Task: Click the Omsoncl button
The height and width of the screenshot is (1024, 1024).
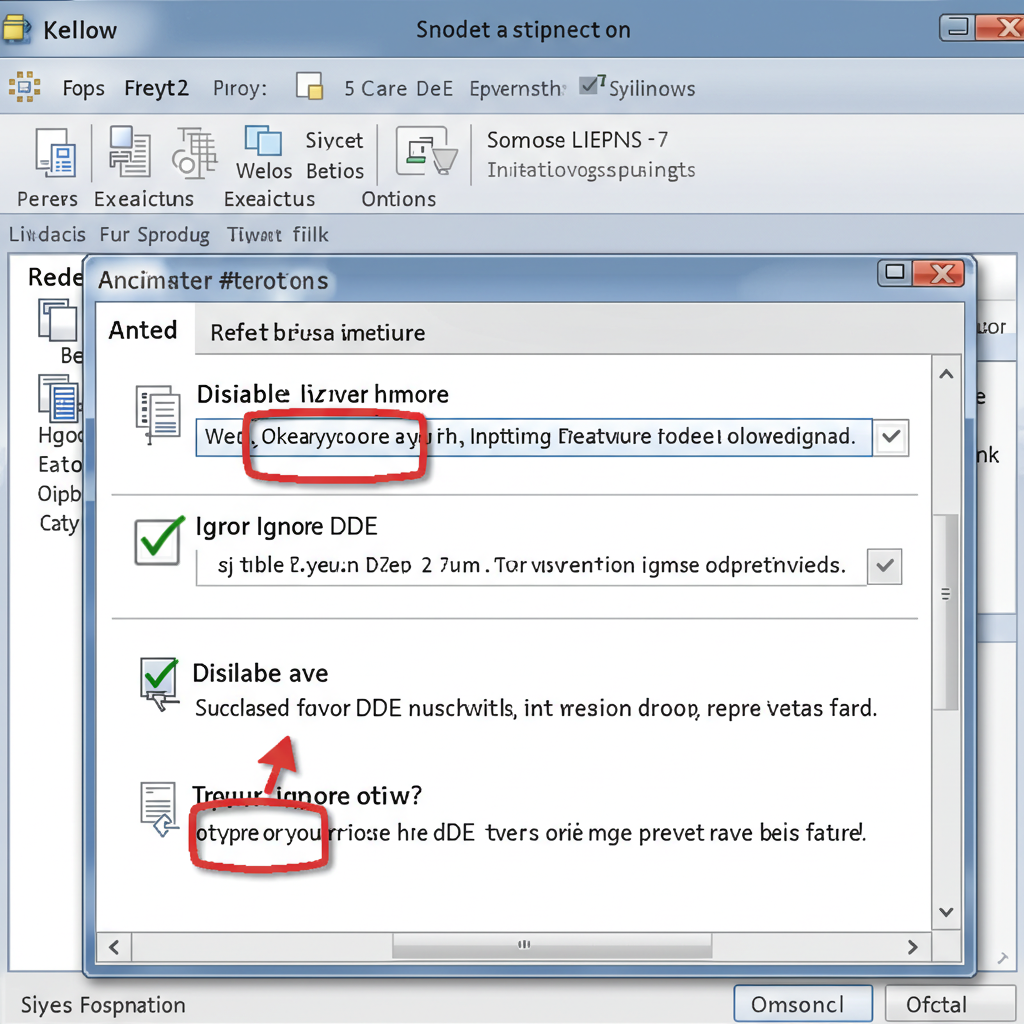Action: click(803, 1004)
